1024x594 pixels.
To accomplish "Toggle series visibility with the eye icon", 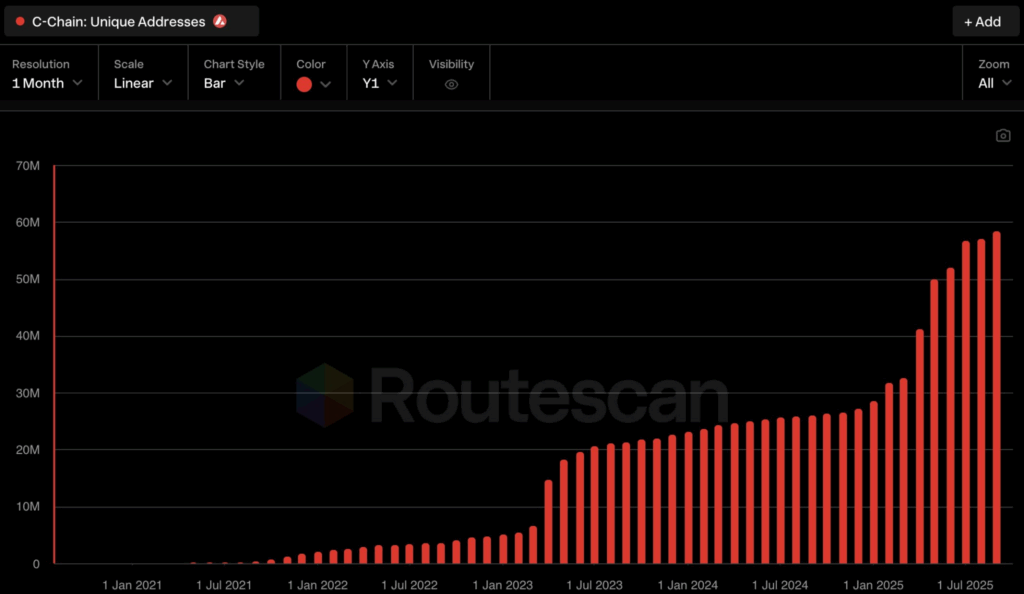I will tap(451, 84).
